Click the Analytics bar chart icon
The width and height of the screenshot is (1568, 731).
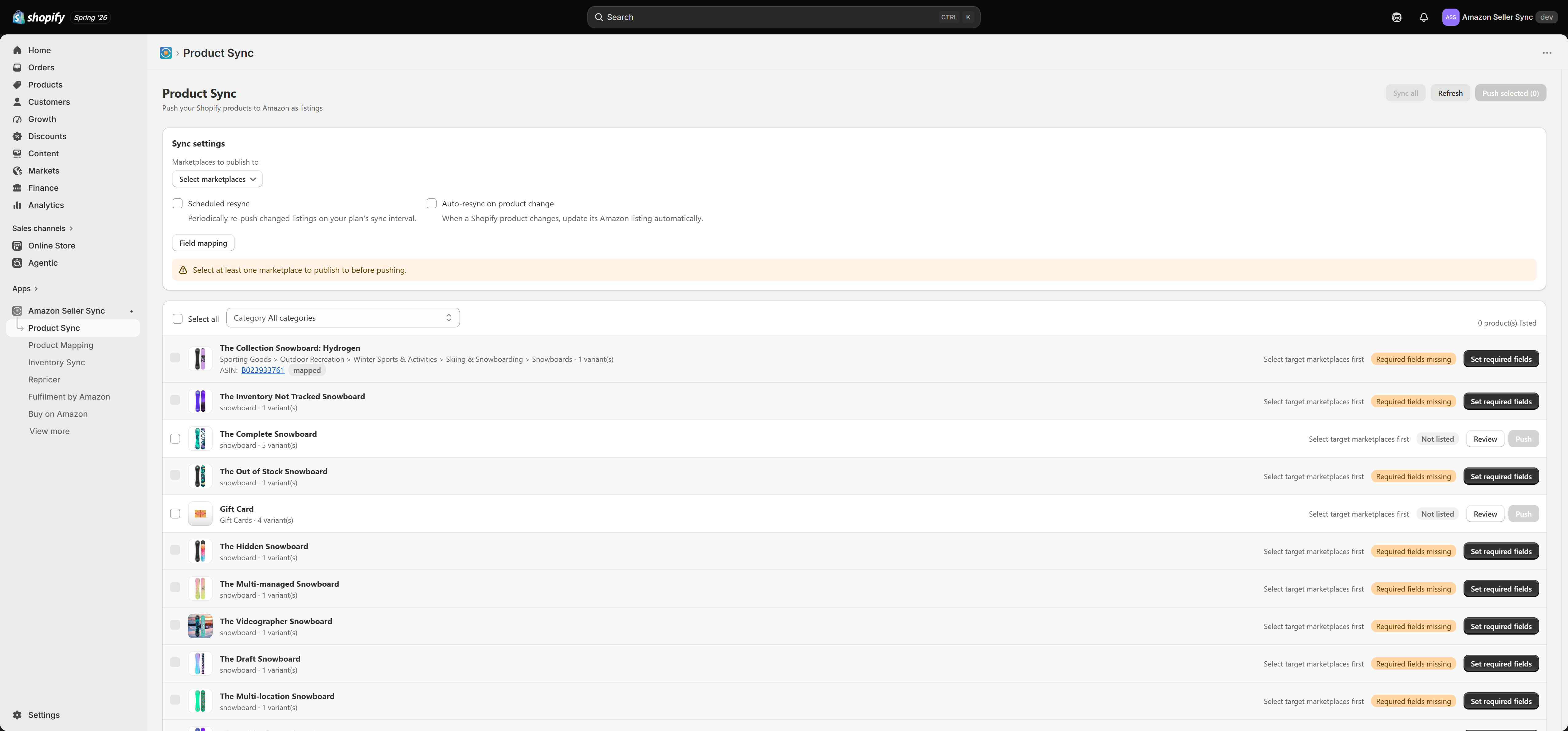(17, 205)
